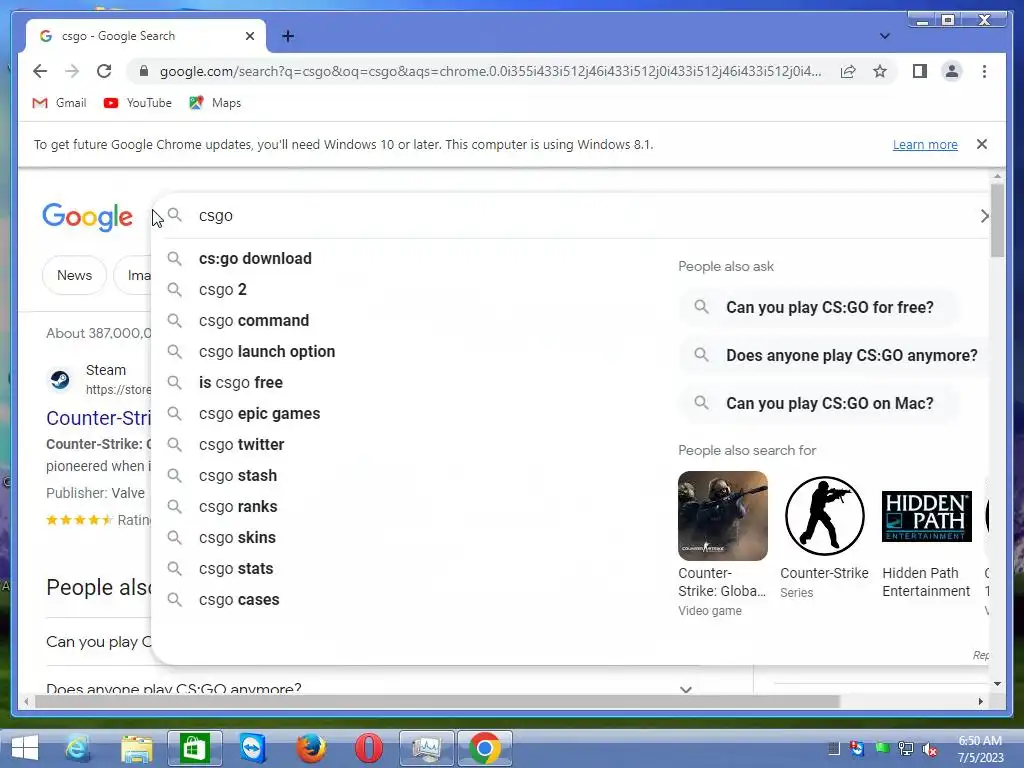Launch Opera from the taskbar
Image resolution: width=1024 pixels, height=768 pixels.
point(368,748)
